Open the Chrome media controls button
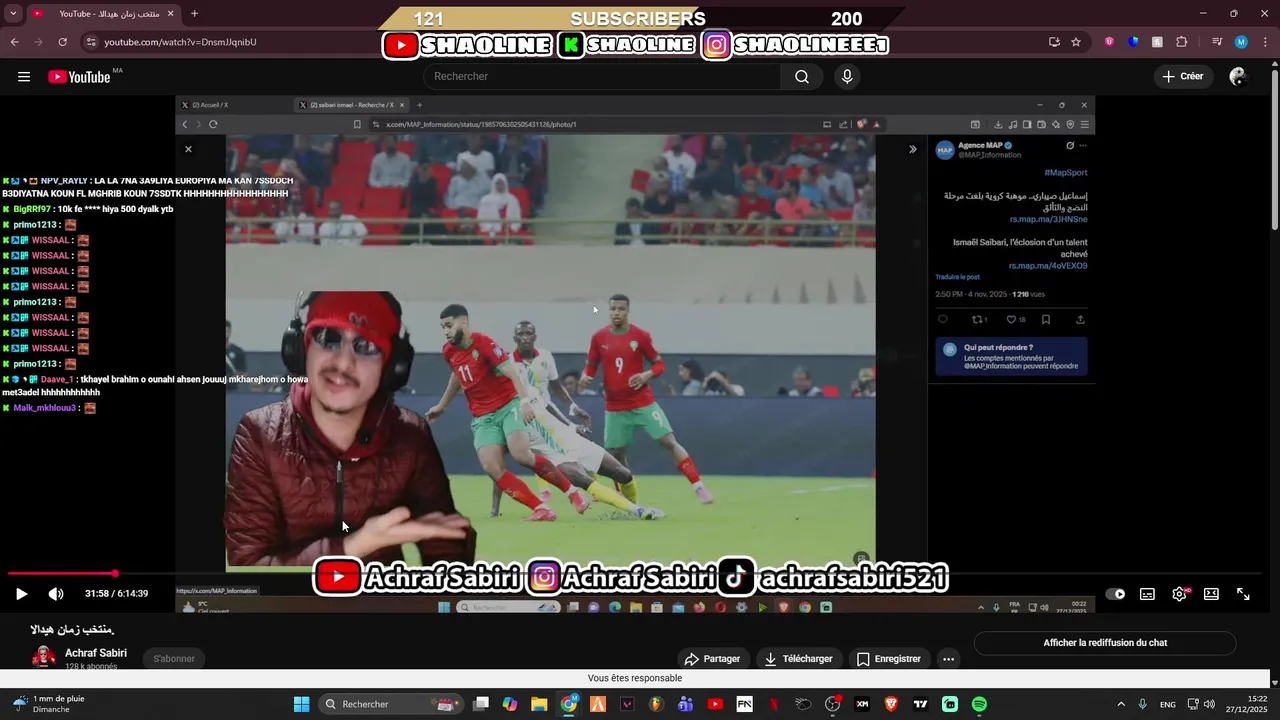This screenshot has height=720, width=1280. pos(1217,42)
